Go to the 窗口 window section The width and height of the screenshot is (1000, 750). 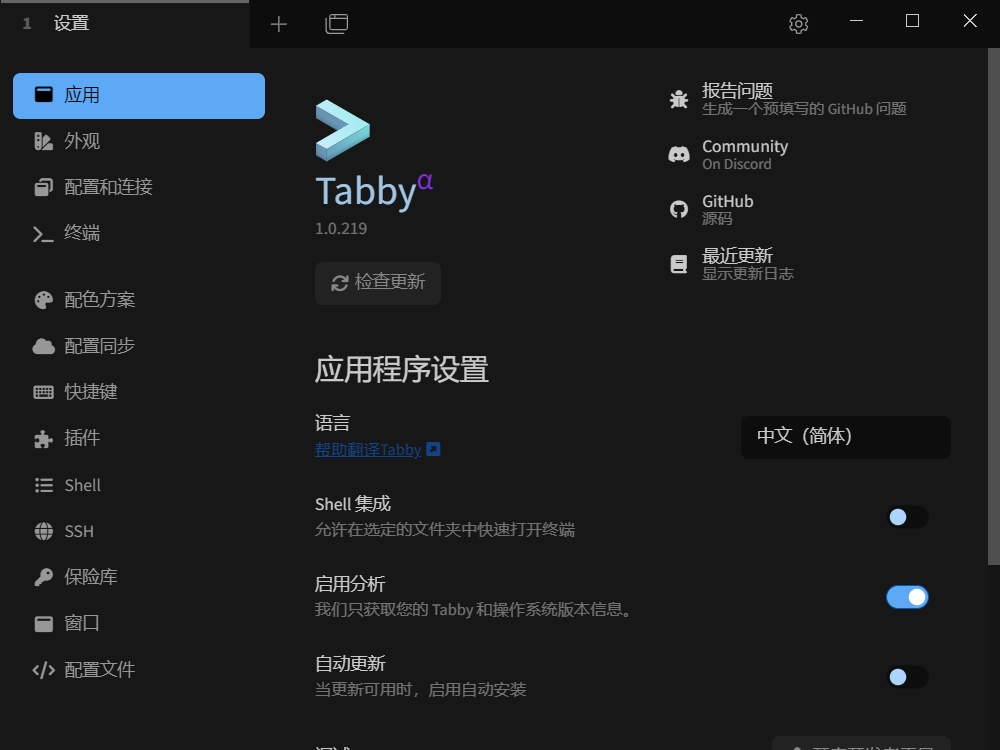pos(139,623)
